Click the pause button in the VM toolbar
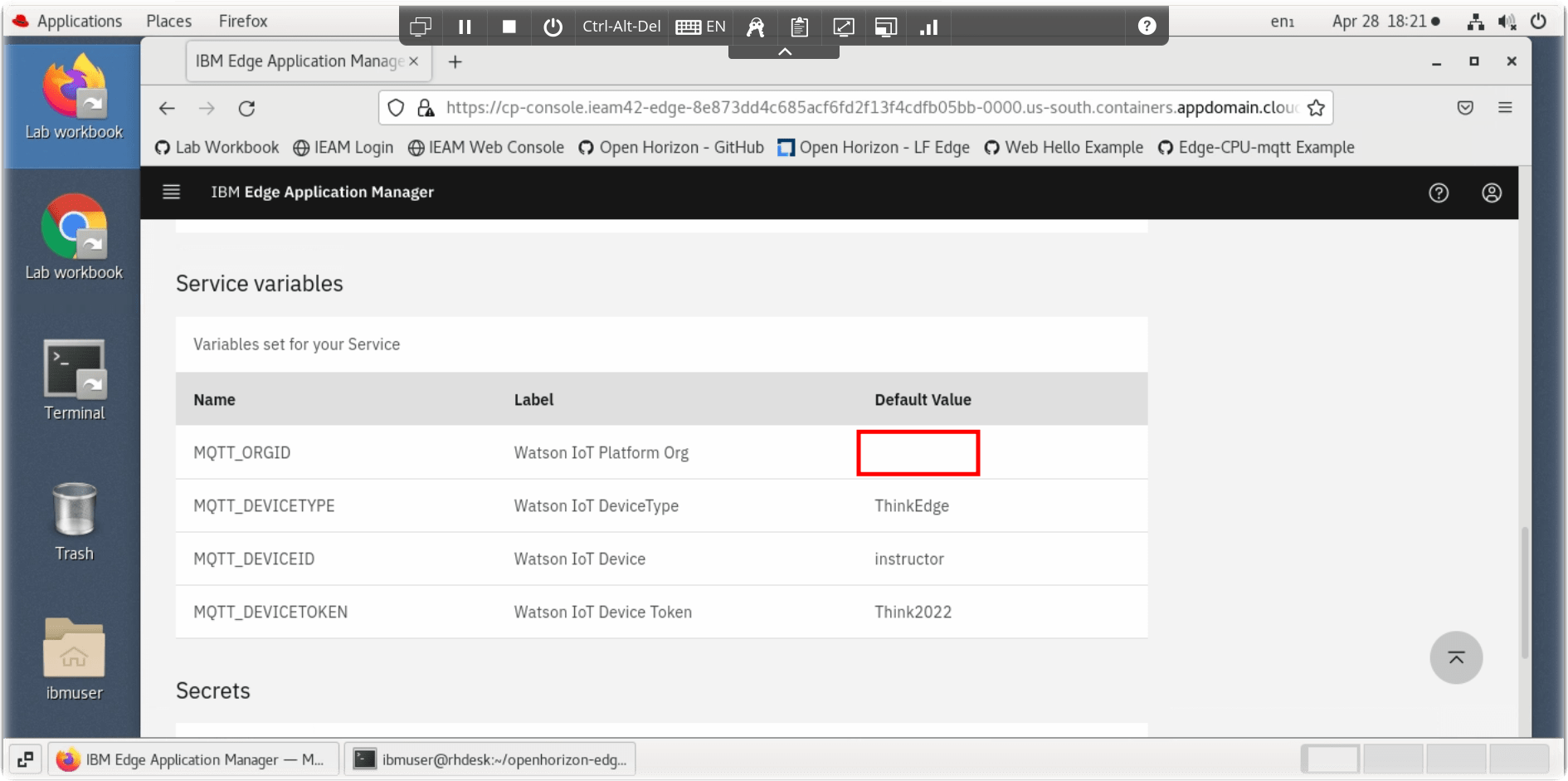The height and width of the screenshot is (781, 1568). [x=465, y=27]
